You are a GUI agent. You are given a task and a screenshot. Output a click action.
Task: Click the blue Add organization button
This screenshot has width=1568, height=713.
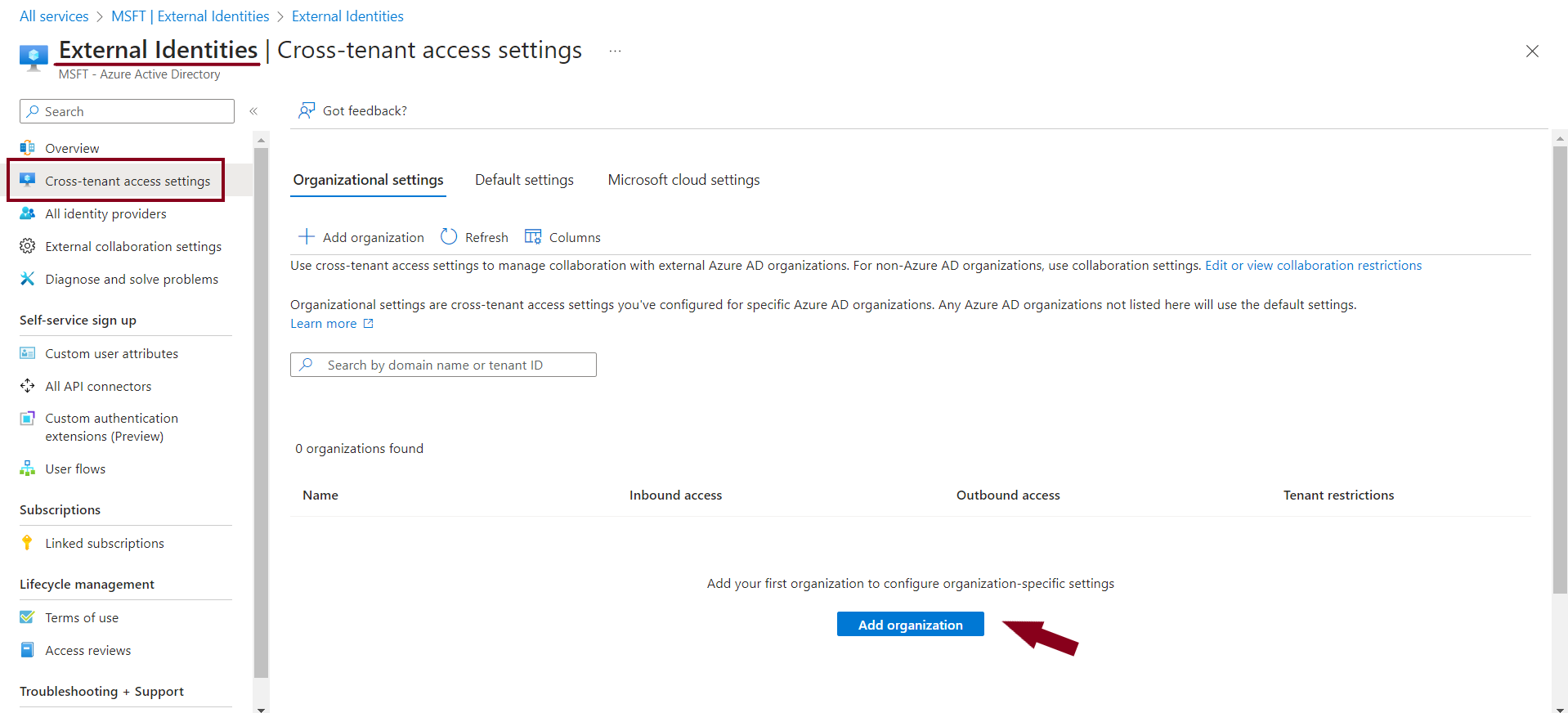(910, 625)
